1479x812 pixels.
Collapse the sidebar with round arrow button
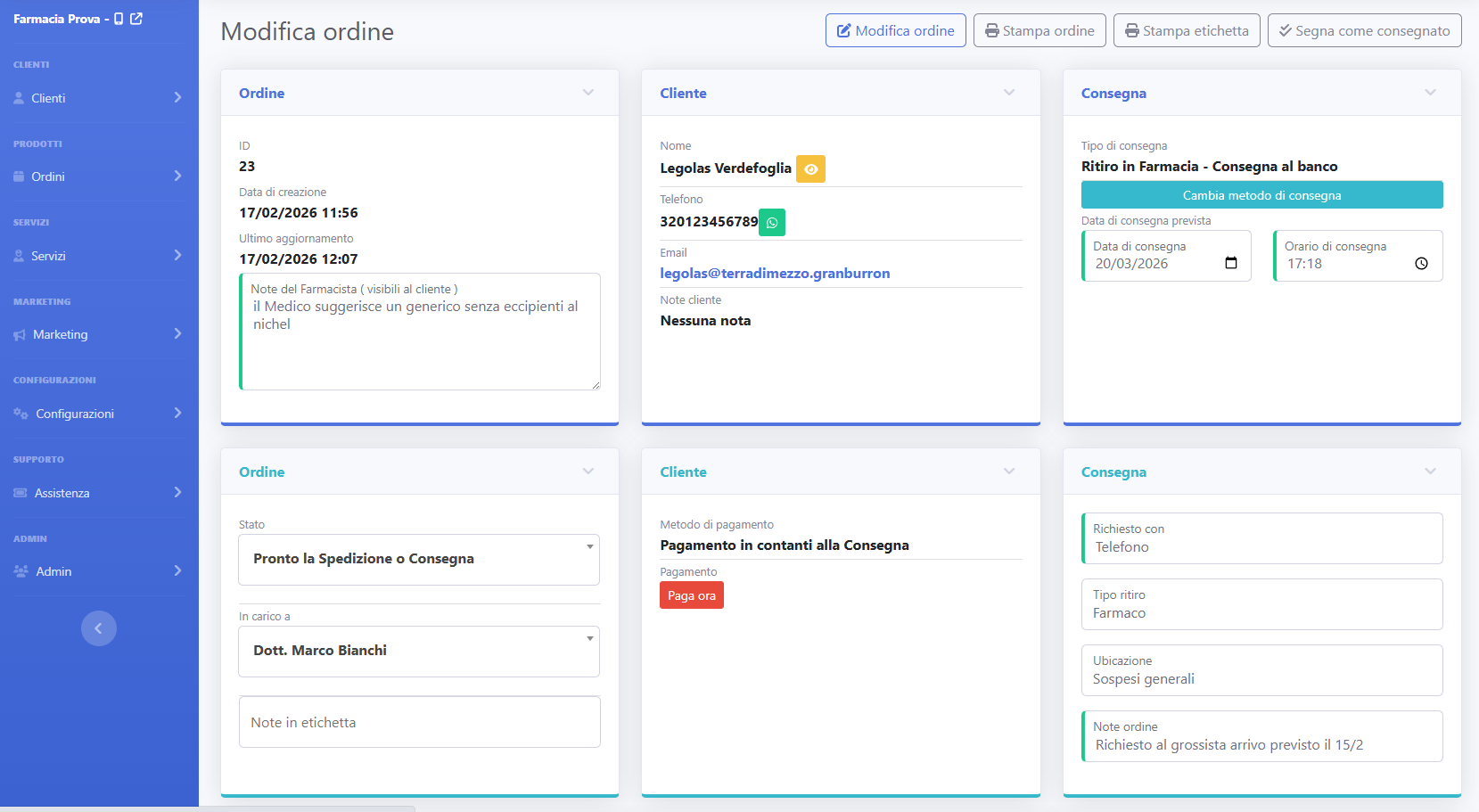[x=99, y=628]
